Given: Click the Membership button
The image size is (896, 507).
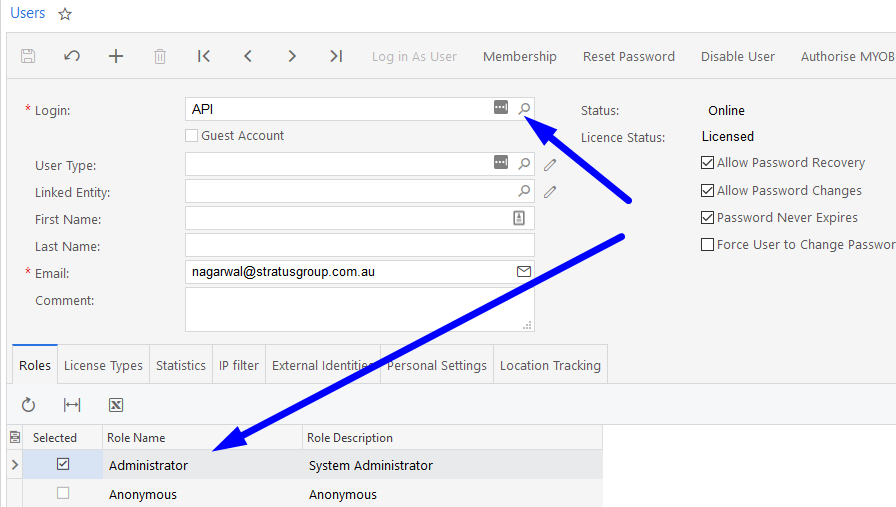Looking at the screenshot, I should pos(520,57).
